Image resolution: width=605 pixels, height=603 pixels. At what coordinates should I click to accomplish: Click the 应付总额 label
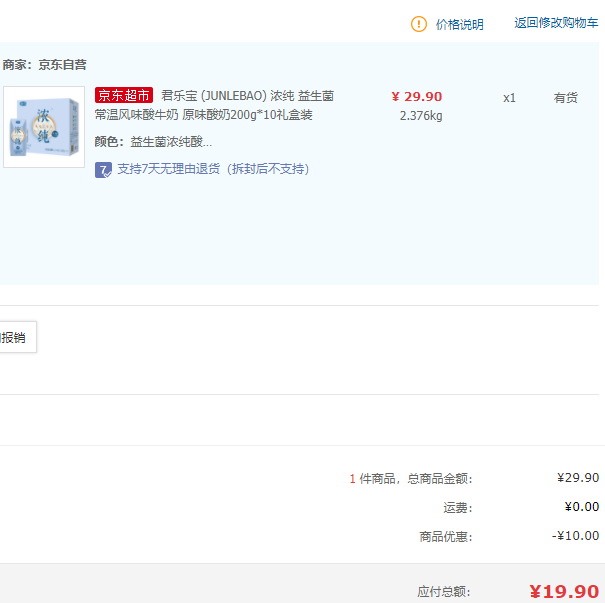coord(444,592)
